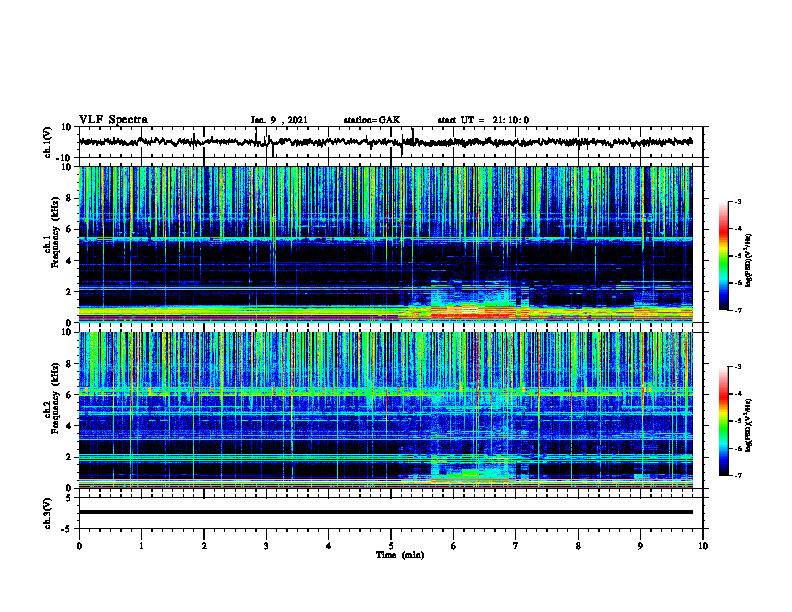792x612 pixels.
Task: Click the time axis tick label '6'
Action: pyautogui.click(x=454, y=546)
